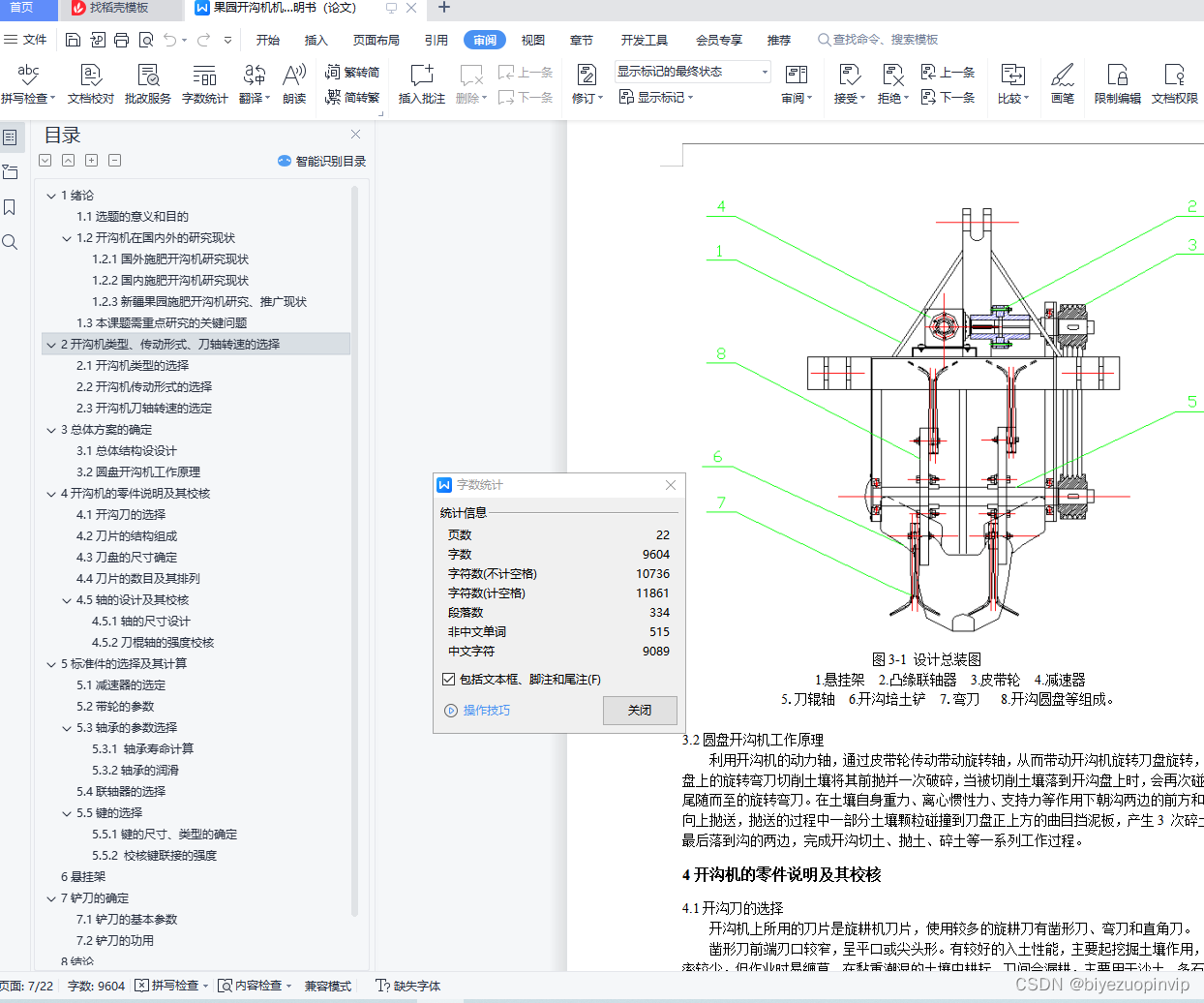
Task: Collapse the 1 绪论 outline section
Action: tap(51, 196)
